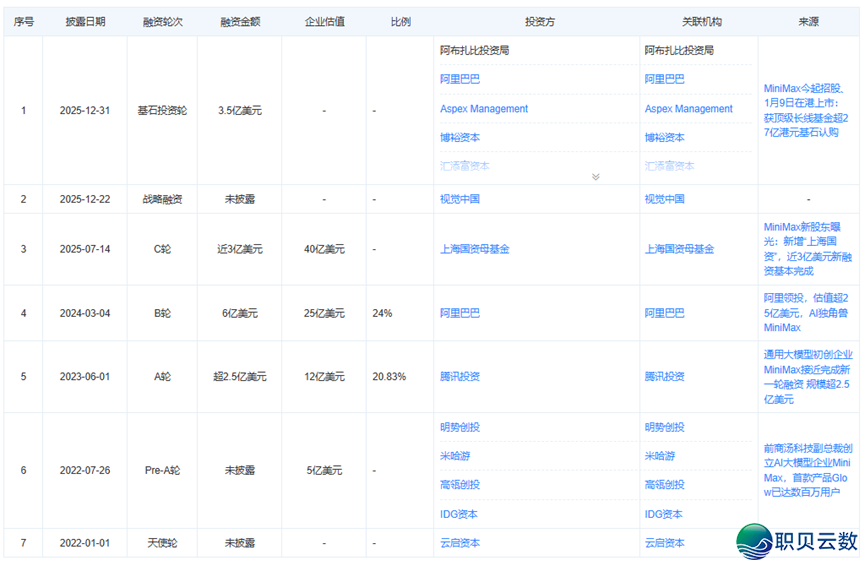Open 博裕资本 in the 关联机构 column
This screenshot has height=566, width=865.
tap(664, 138)
